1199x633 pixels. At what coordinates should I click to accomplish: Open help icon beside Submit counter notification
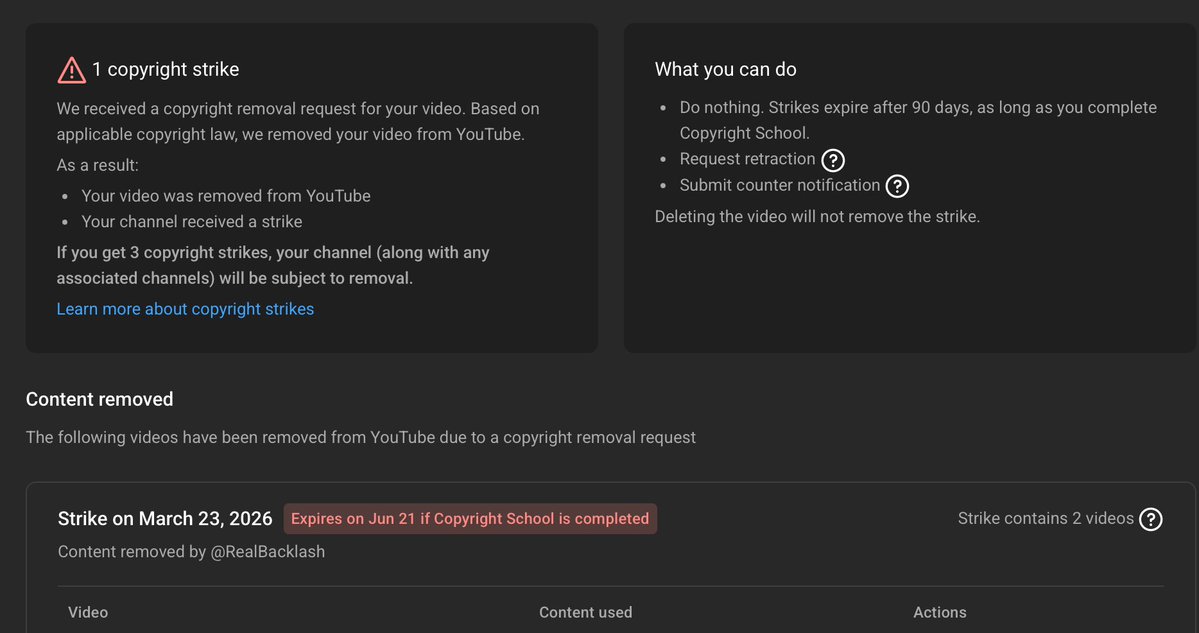(897, 187)
